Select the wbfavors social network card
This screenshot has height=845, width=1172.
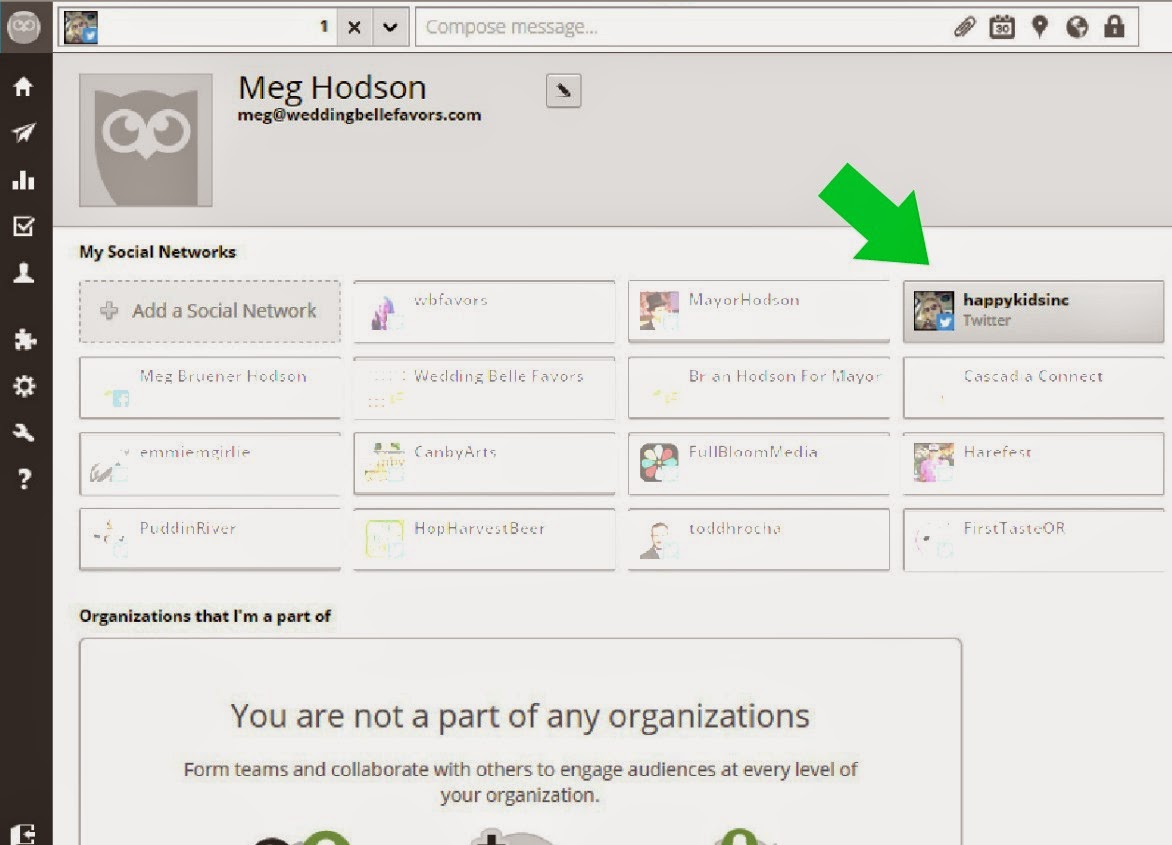click(x=484, y=311)
